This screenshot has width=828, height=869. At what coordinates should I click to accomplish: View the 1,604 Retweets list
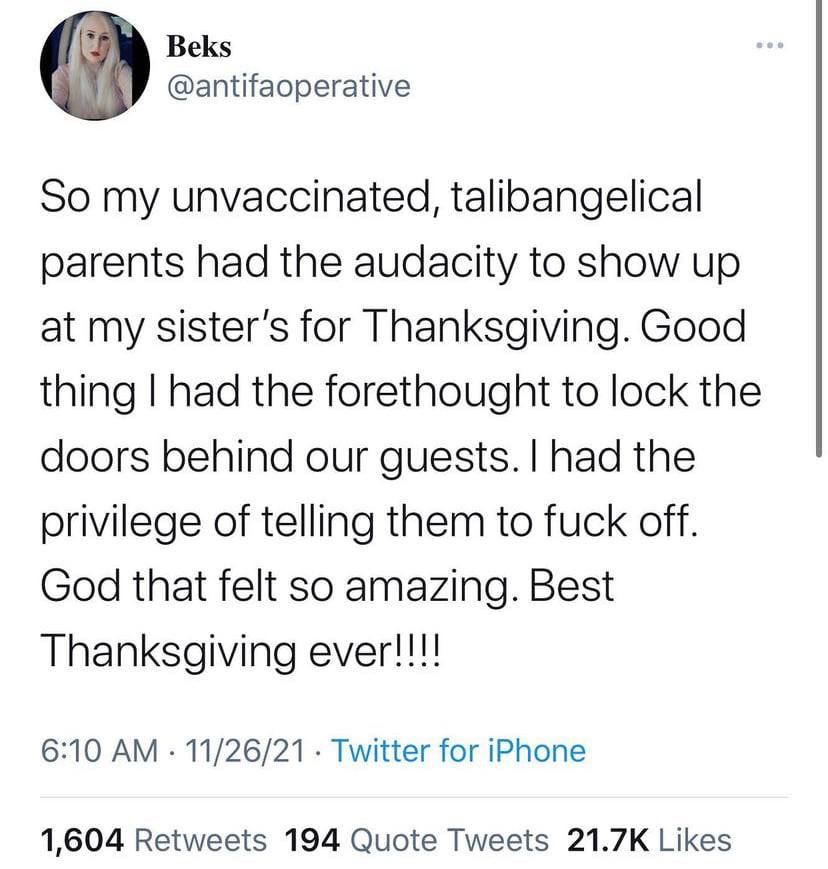[153, 840]
